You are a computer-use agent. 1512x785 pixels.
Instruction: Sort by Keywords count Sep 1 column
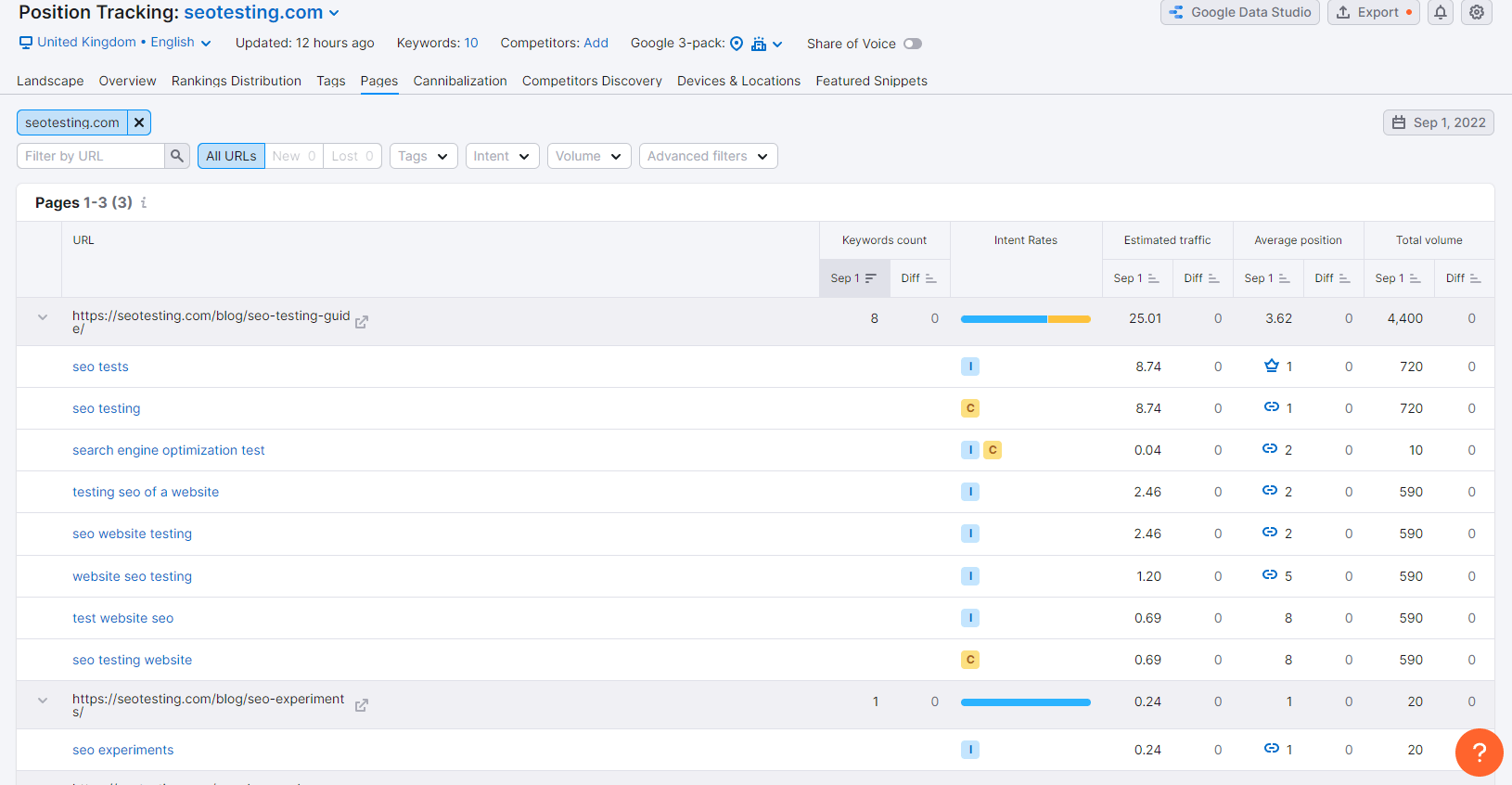pos(853,278)
